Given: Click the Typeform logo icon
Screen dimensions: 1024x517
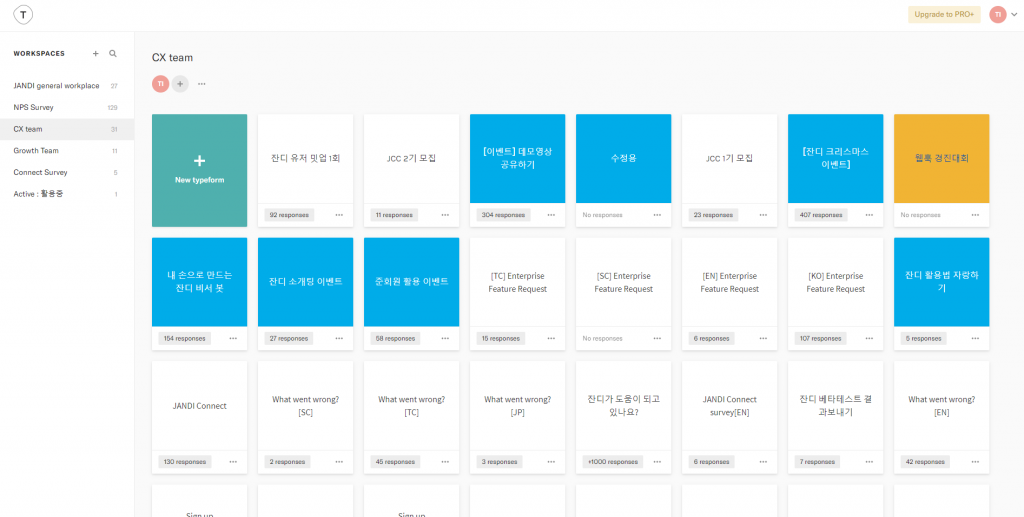Looking at the screenshot, I should 22,14.
